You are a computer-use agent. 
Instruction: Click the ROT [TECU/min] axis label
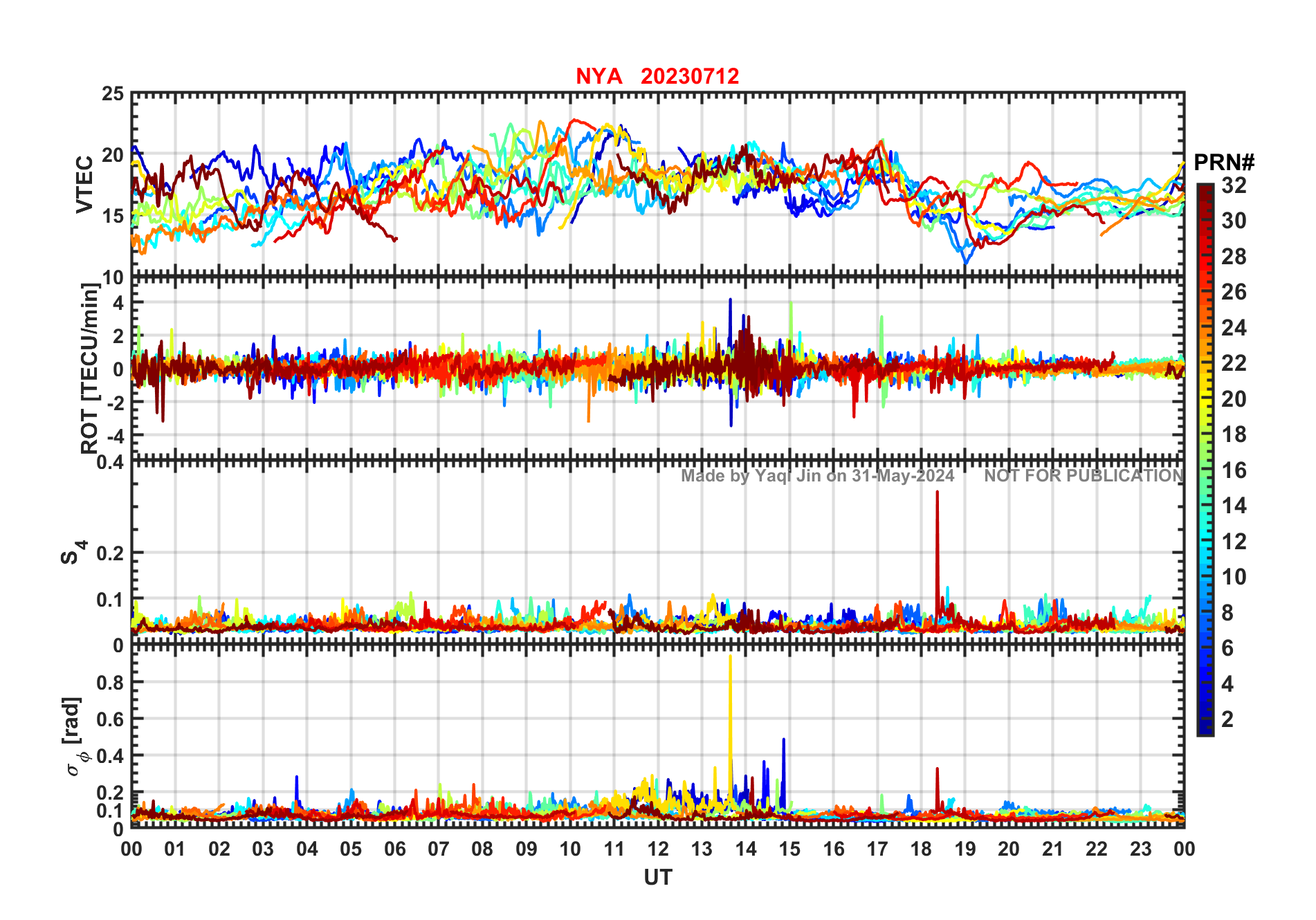90,369
